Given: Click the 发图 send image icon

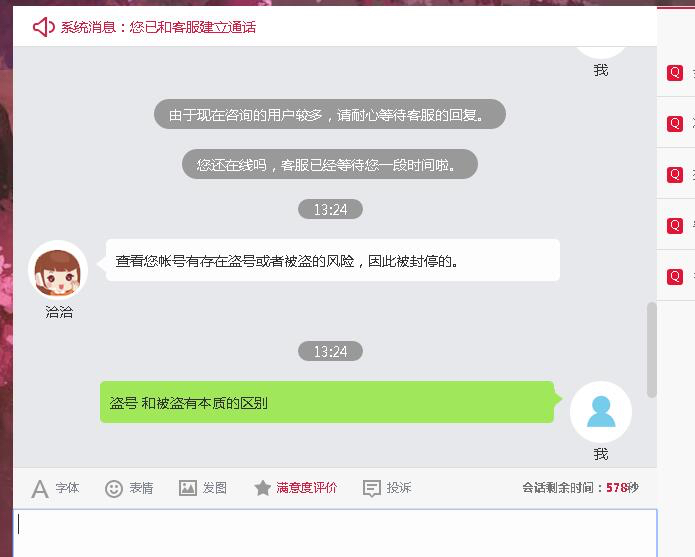Looking at the screenshot, I should point(187,488).
